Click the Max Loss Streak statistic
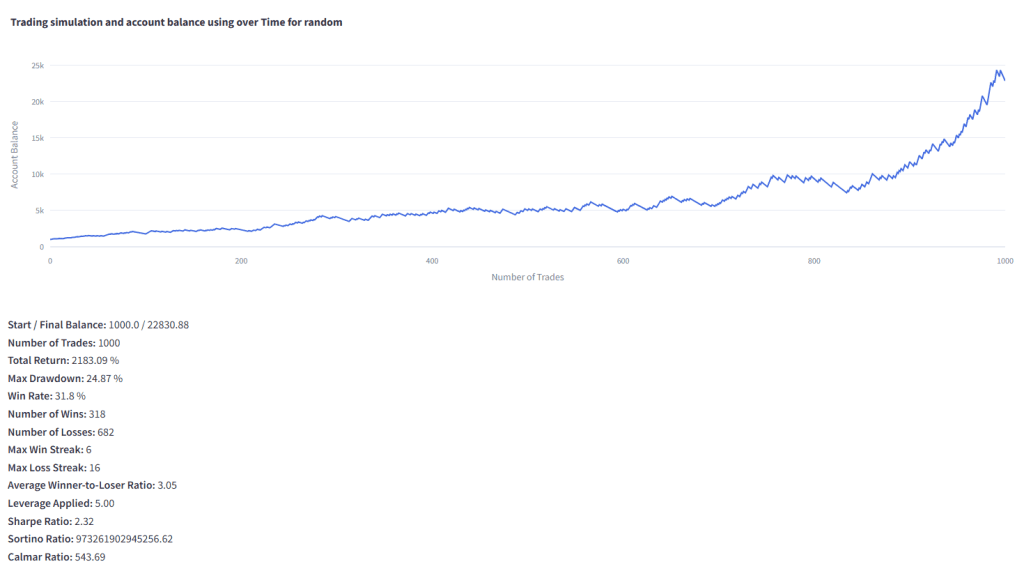The height and width of the screenshot is (571, 1024). 54,468
